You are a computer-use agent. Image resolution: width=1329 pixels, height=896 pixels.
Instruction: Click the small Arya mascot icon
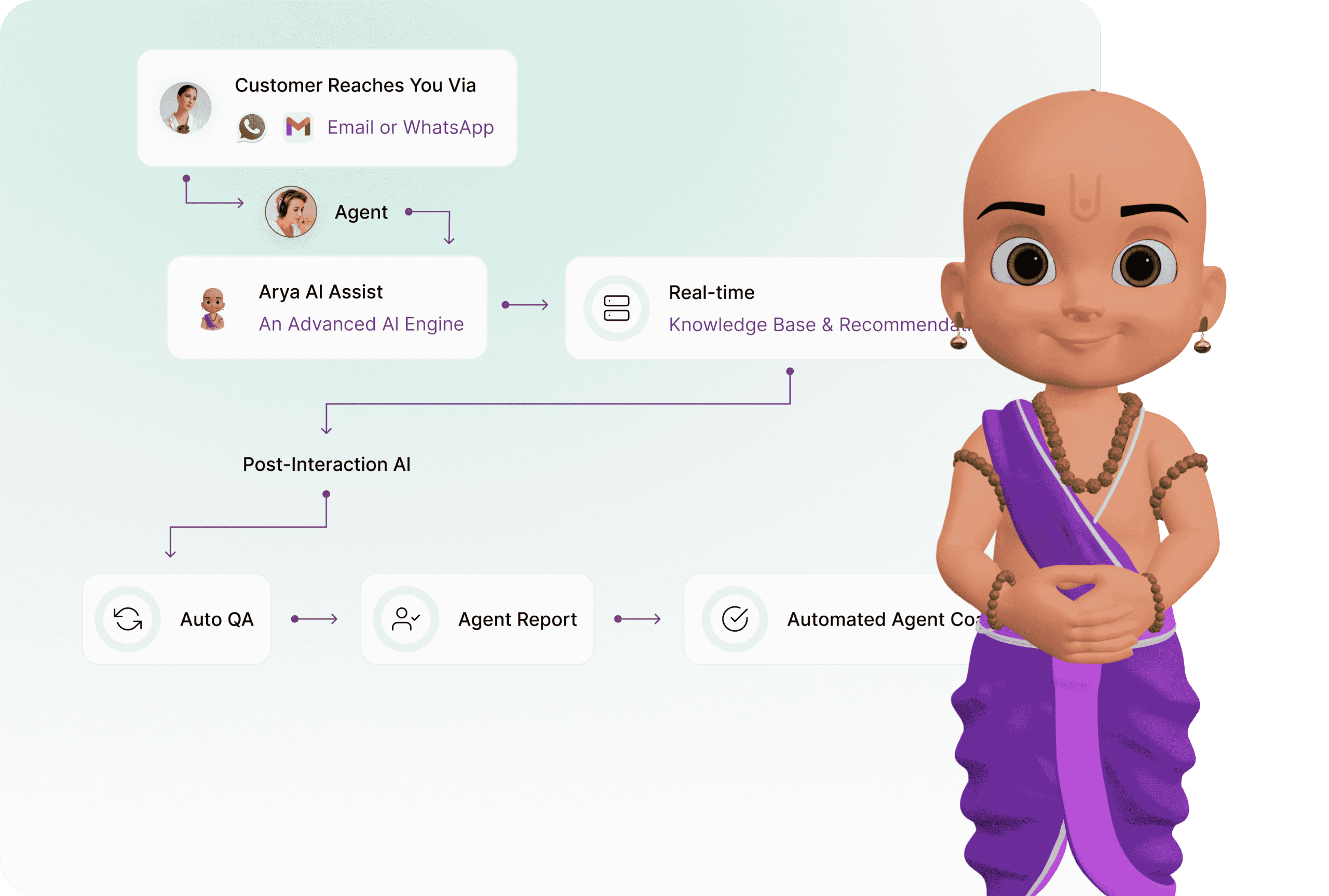212,308
